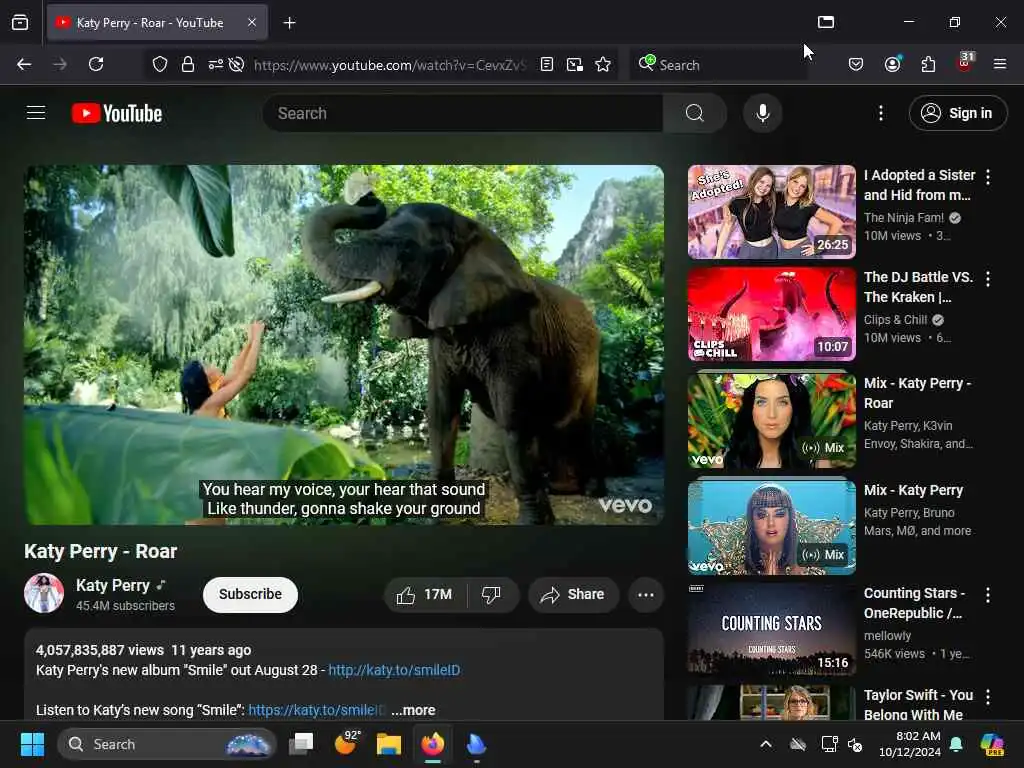Open picture-in-picture icon in address bar
The image size is (1024, 768).
point(575,64)
